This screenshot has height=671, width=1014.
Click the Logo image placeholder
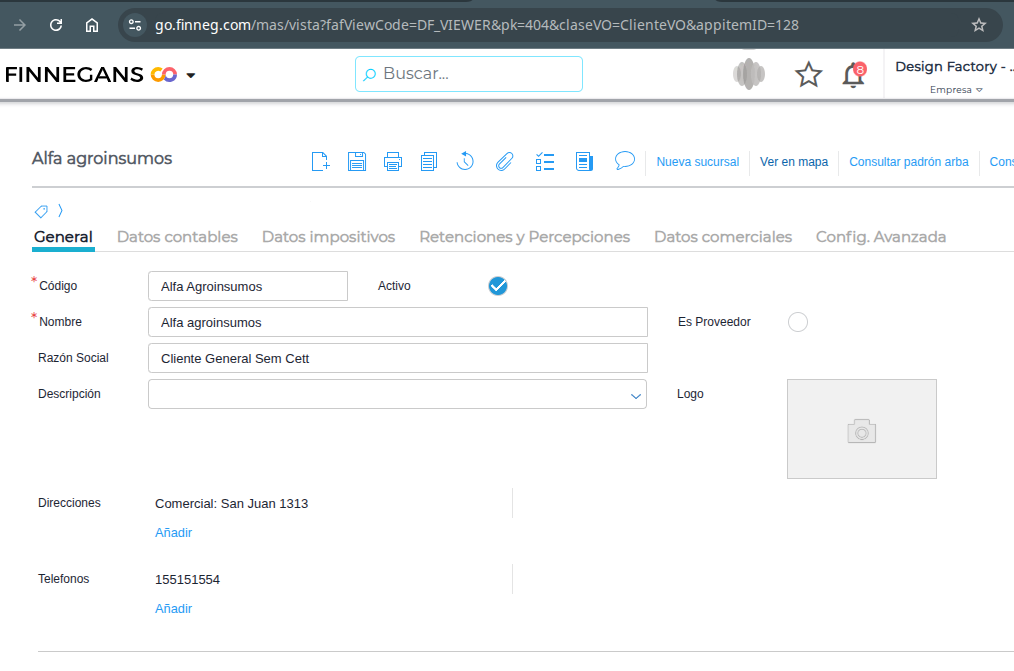[861, 429]
